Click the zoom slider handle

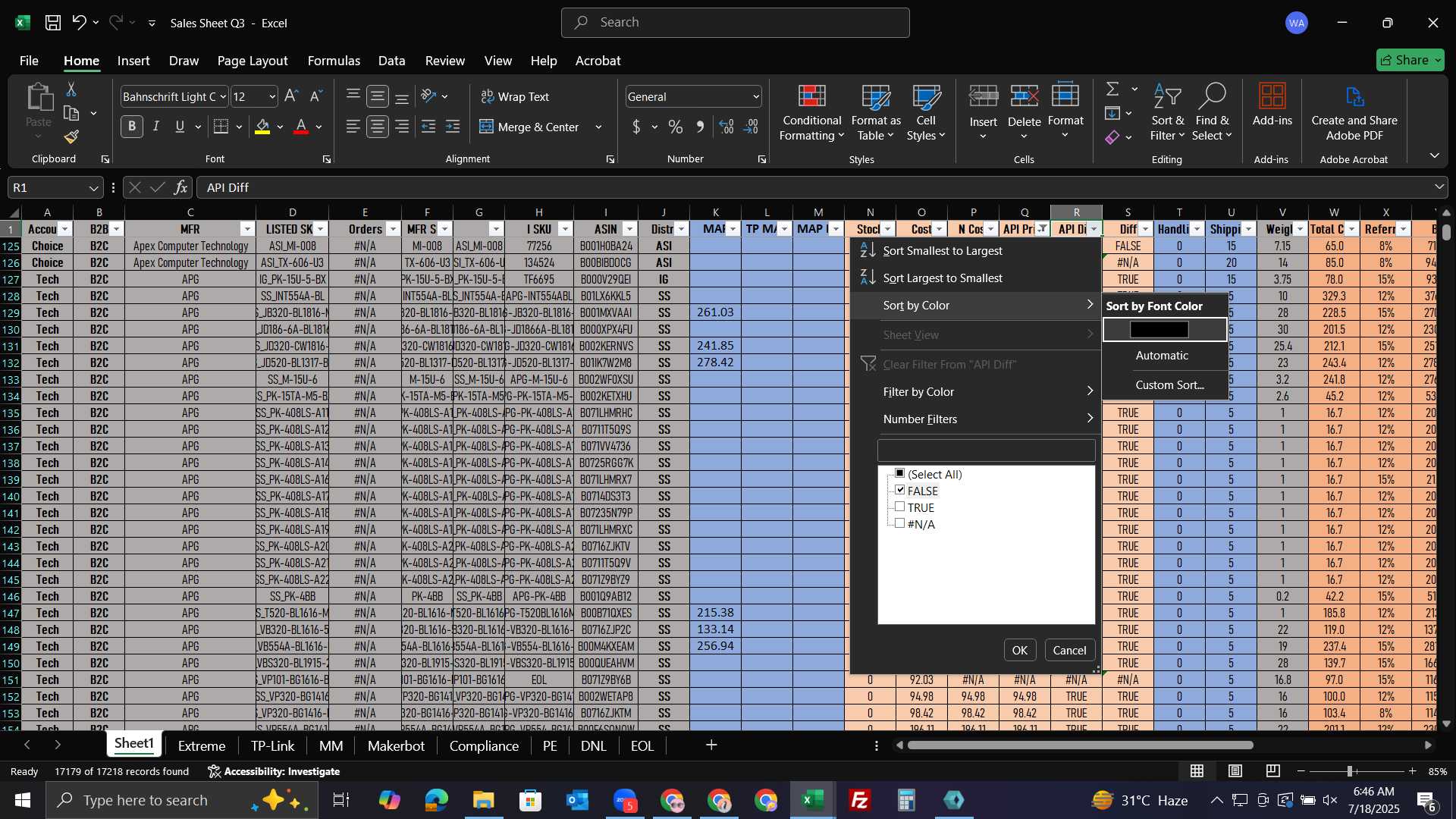(x=1350, y=771)
